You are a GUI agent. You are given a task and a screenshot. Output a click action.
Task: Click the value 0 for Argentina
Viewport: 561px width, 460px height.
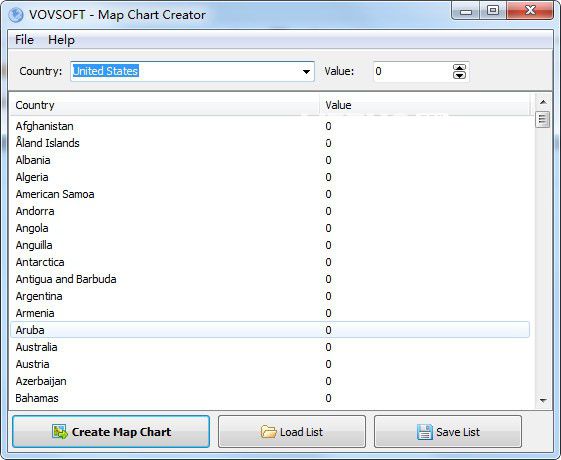tap(328, 296)
